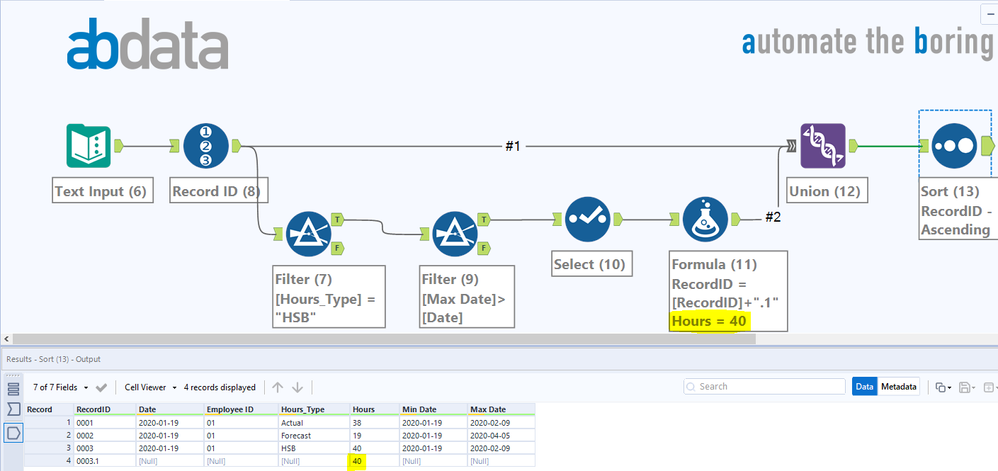Click Formula (11) annotation label
This screenshot has width=998, height=471.
729,291
